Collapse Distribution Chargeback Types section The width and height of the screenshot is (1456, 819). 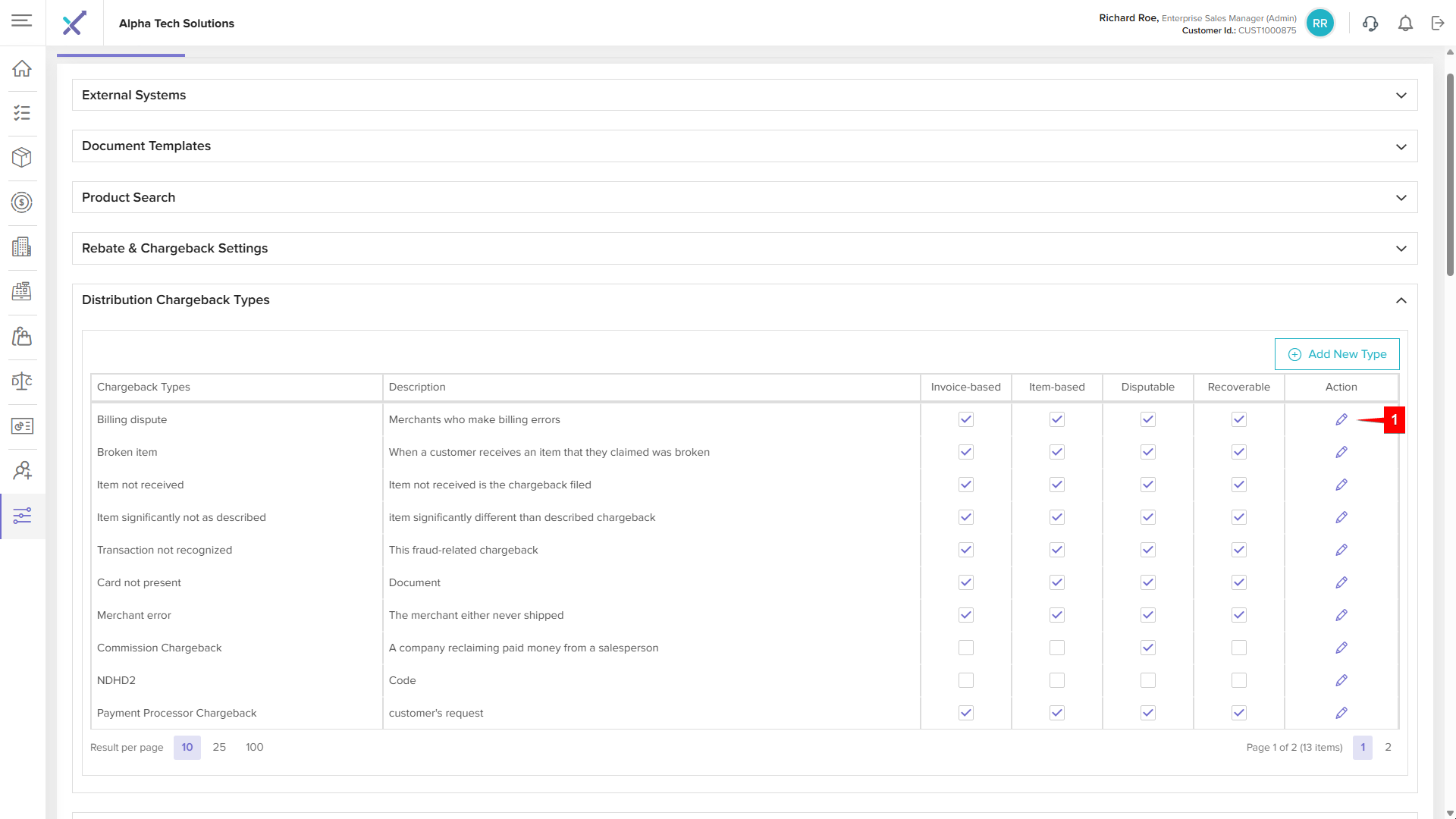[x=1401, y=300]
